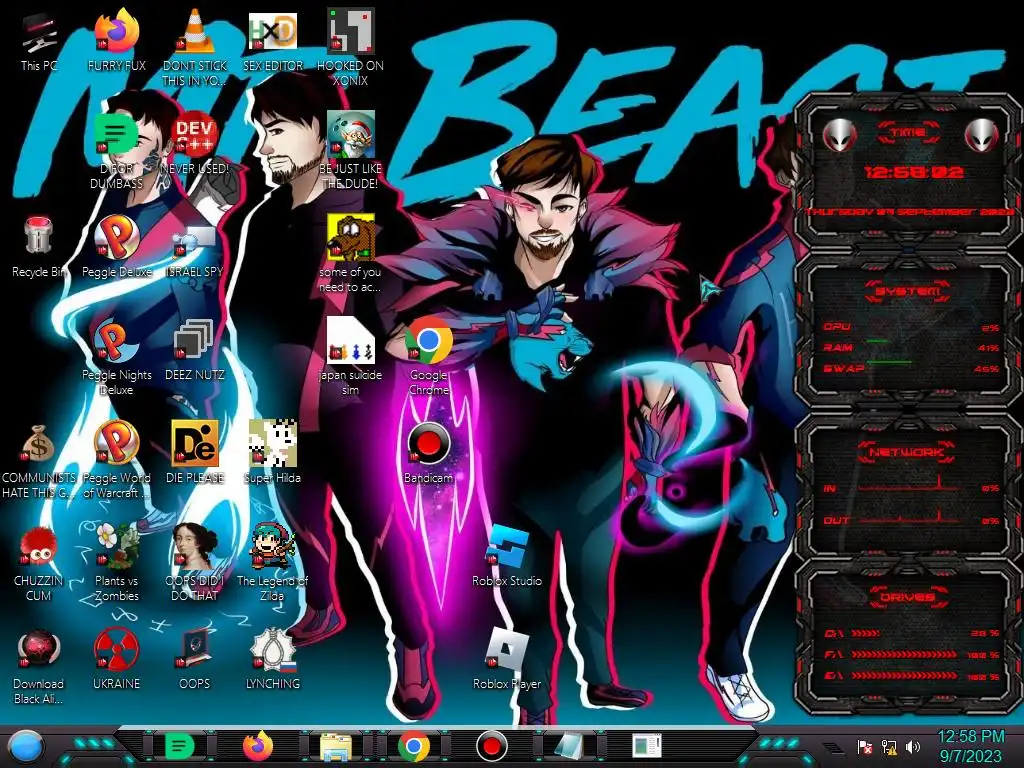
Task: Click the RAM usage row in the System widget
Action: click(x=912, y=347)
